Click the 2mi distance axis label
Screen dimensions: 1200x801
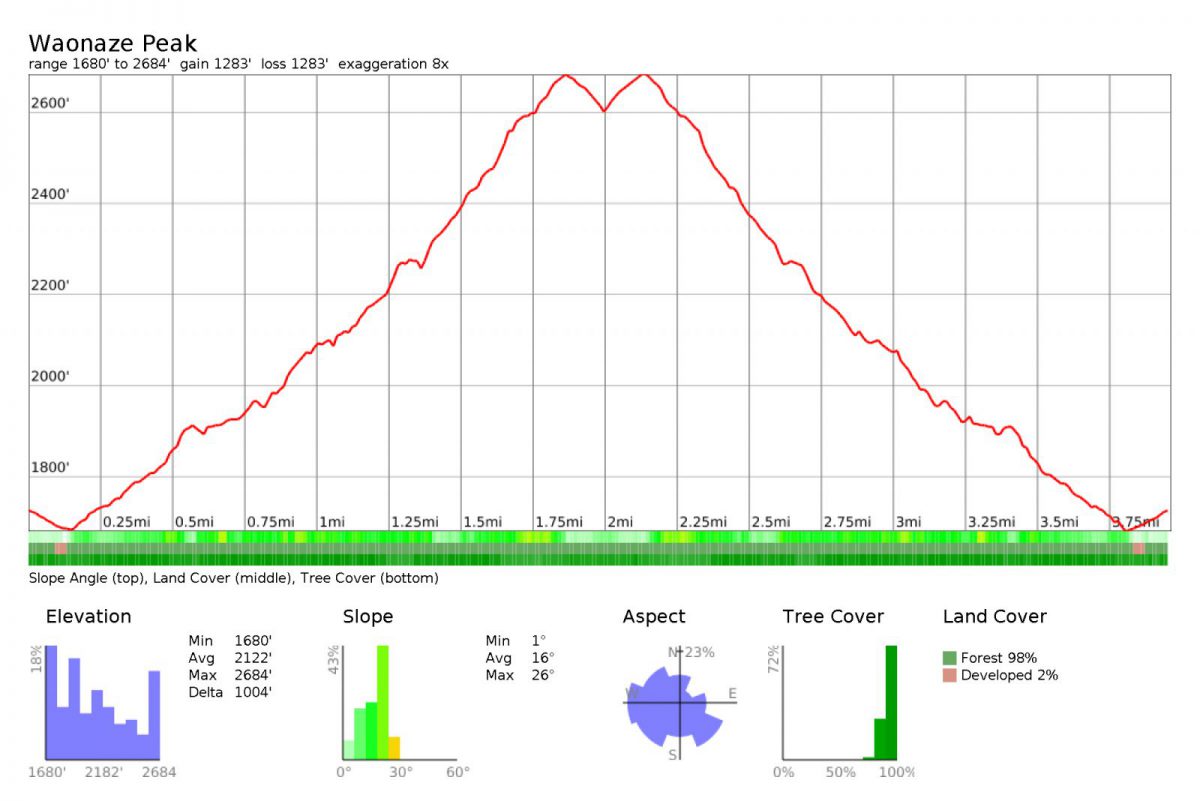[x=620, y=522]
